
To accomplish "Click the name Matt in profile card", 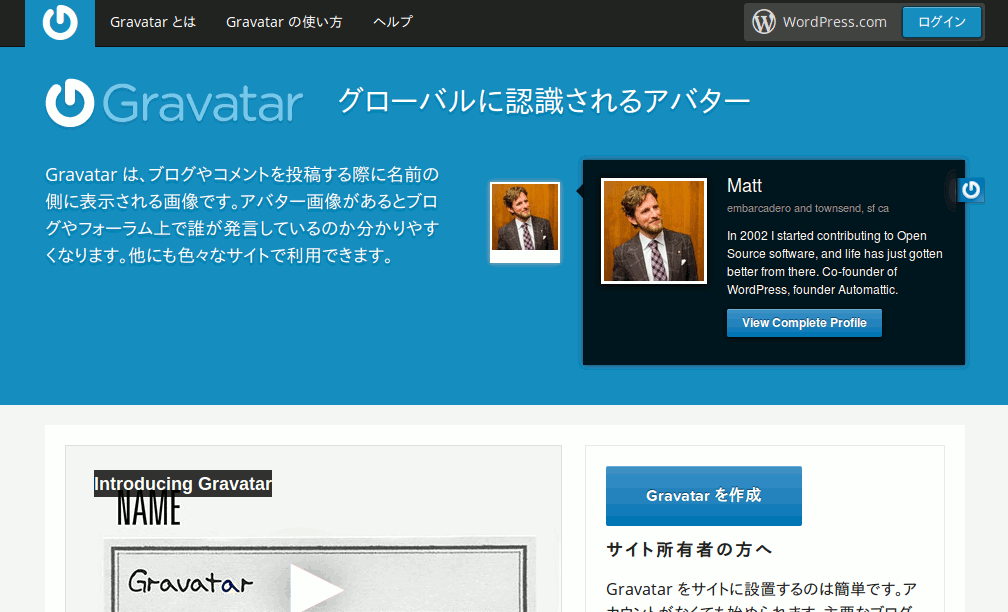I will [x=744, y=186].
